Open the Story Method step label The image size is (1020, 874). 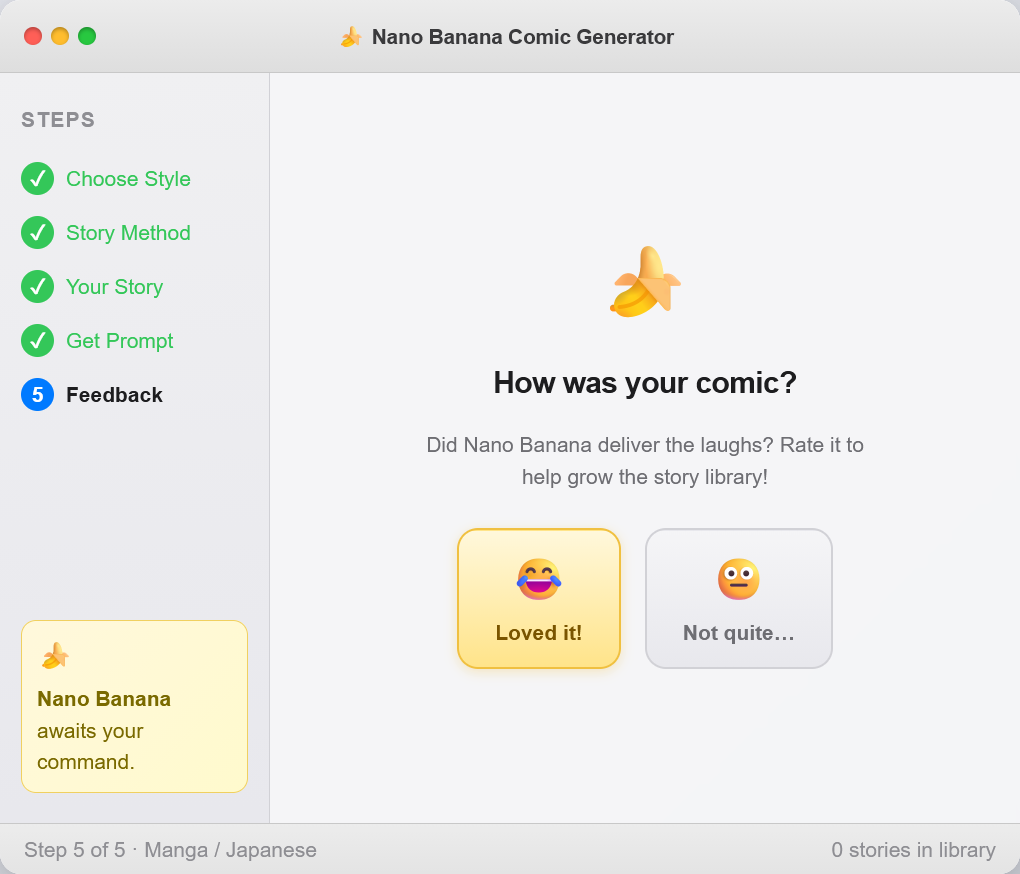coord(128,233)
